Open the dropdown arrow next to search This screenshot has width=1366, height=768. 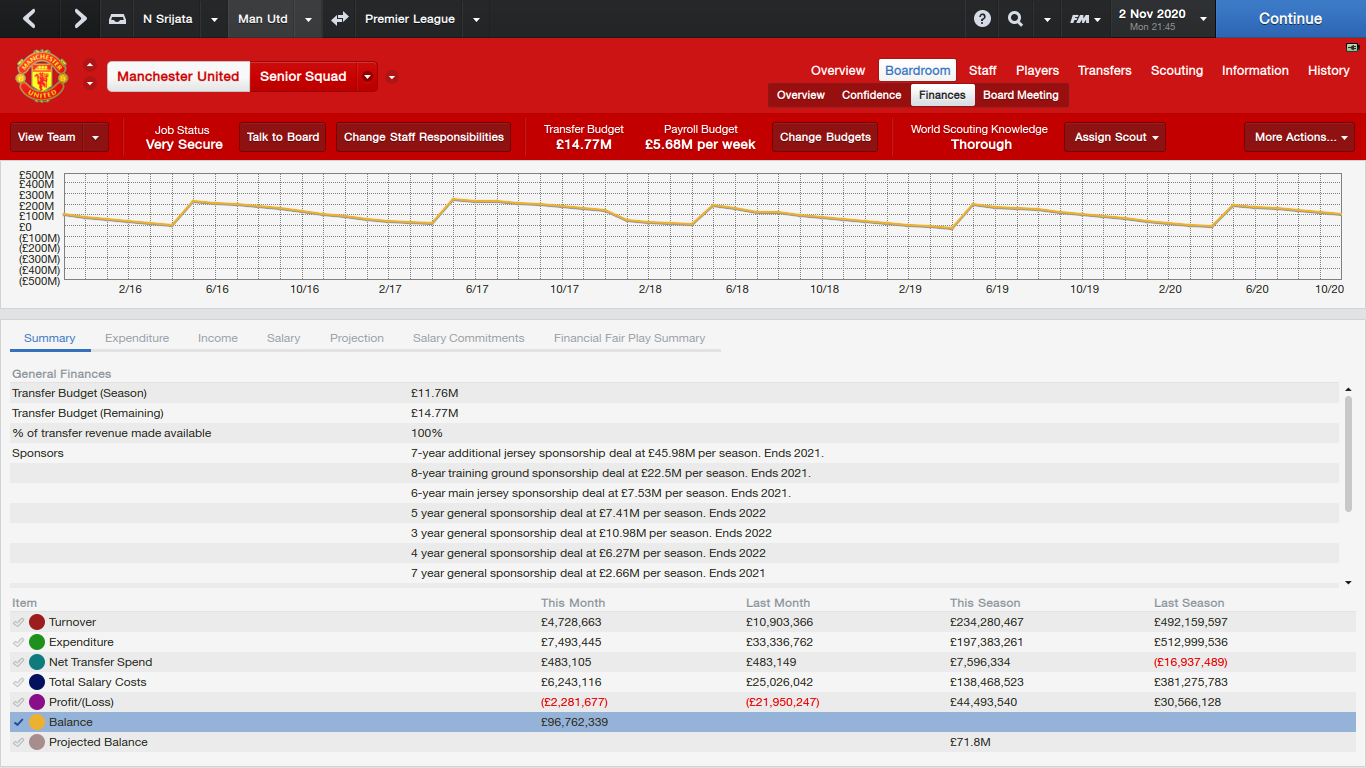pyautogui.click(x=1047, y=19)
